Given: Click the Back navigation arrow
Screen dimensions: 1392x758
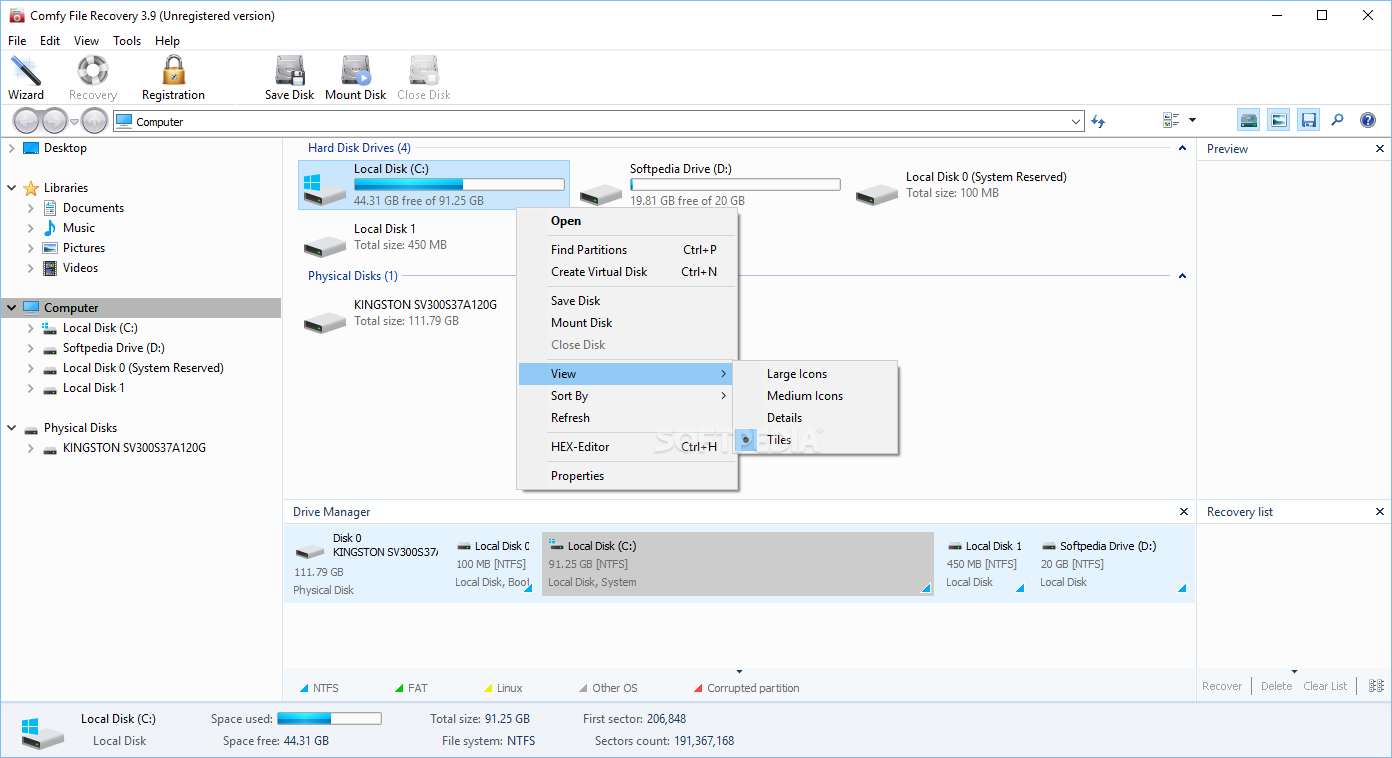Looking at the screenshot, I should [26, 121].
